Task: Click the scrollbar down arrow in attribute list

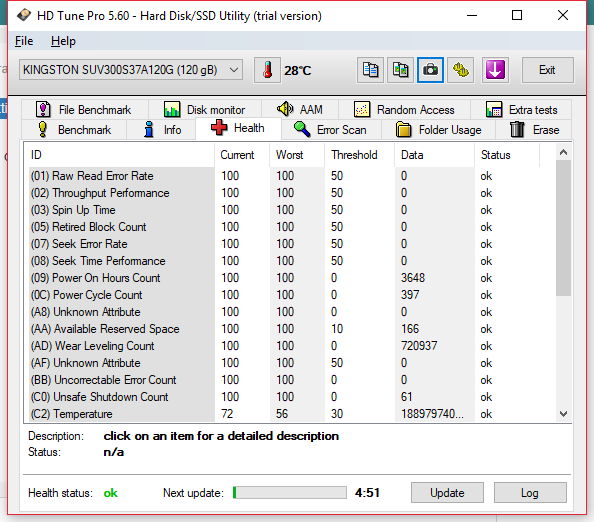Action: pyautogui.click(x=563, y=414)
